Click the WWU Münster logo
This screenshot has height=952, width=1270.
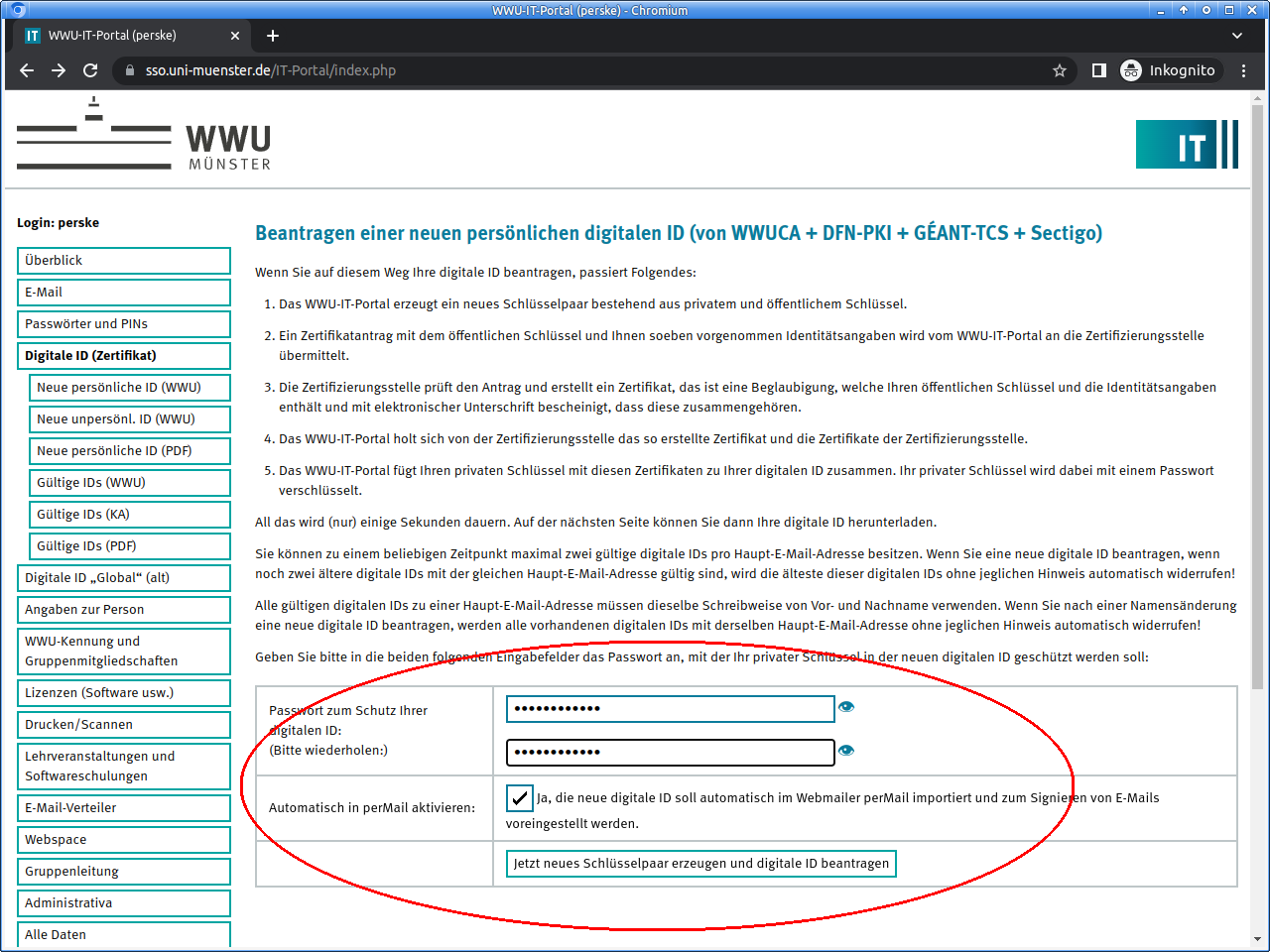coord(144,136)
